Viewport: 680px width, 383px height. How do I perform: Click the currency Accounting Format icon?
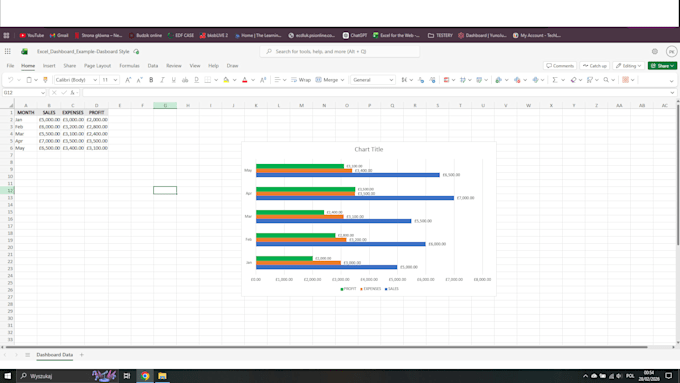coord(404,80)
